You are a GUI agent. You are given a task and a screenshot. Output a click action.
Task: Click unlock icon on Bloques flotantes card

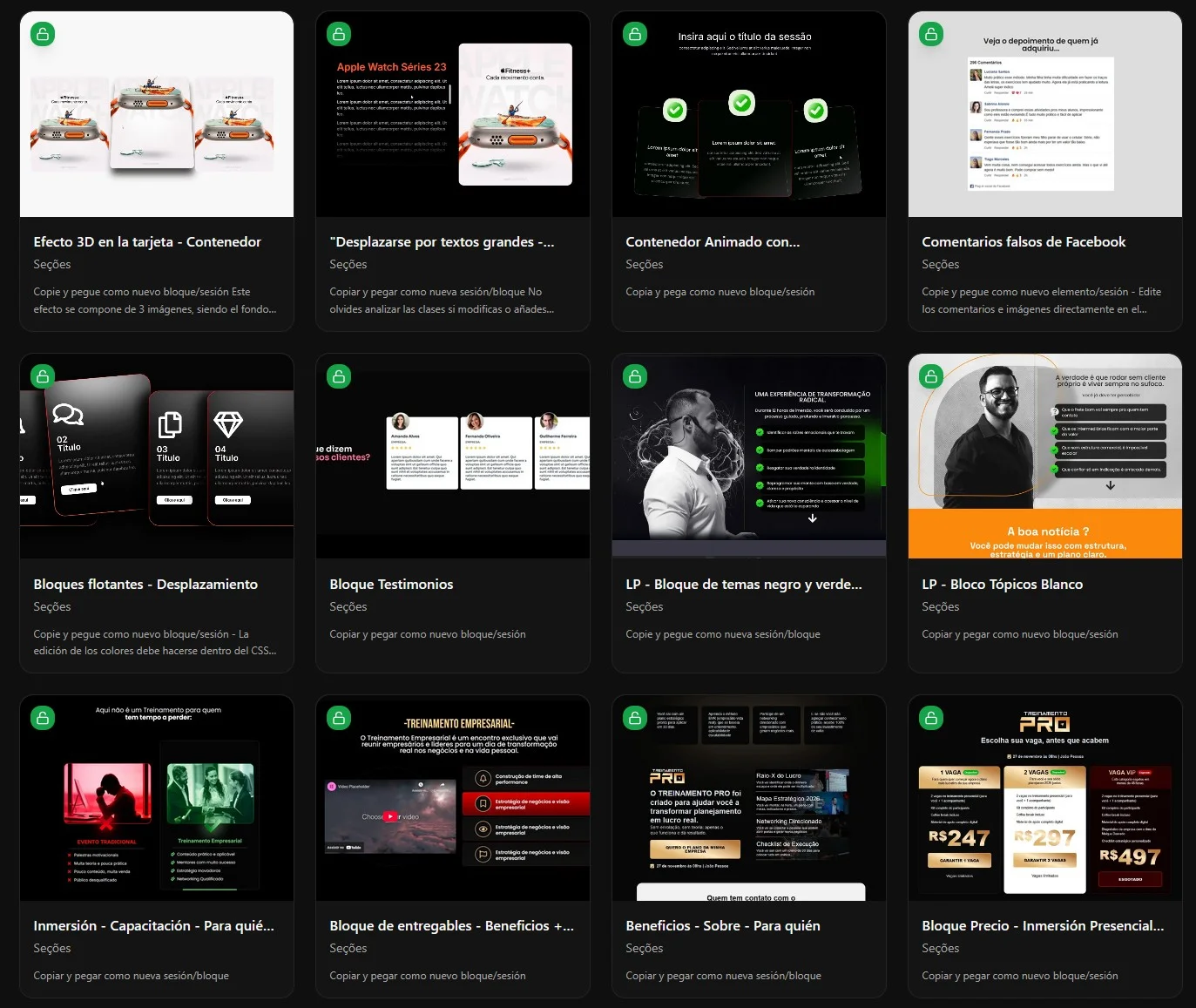point(43,376)
